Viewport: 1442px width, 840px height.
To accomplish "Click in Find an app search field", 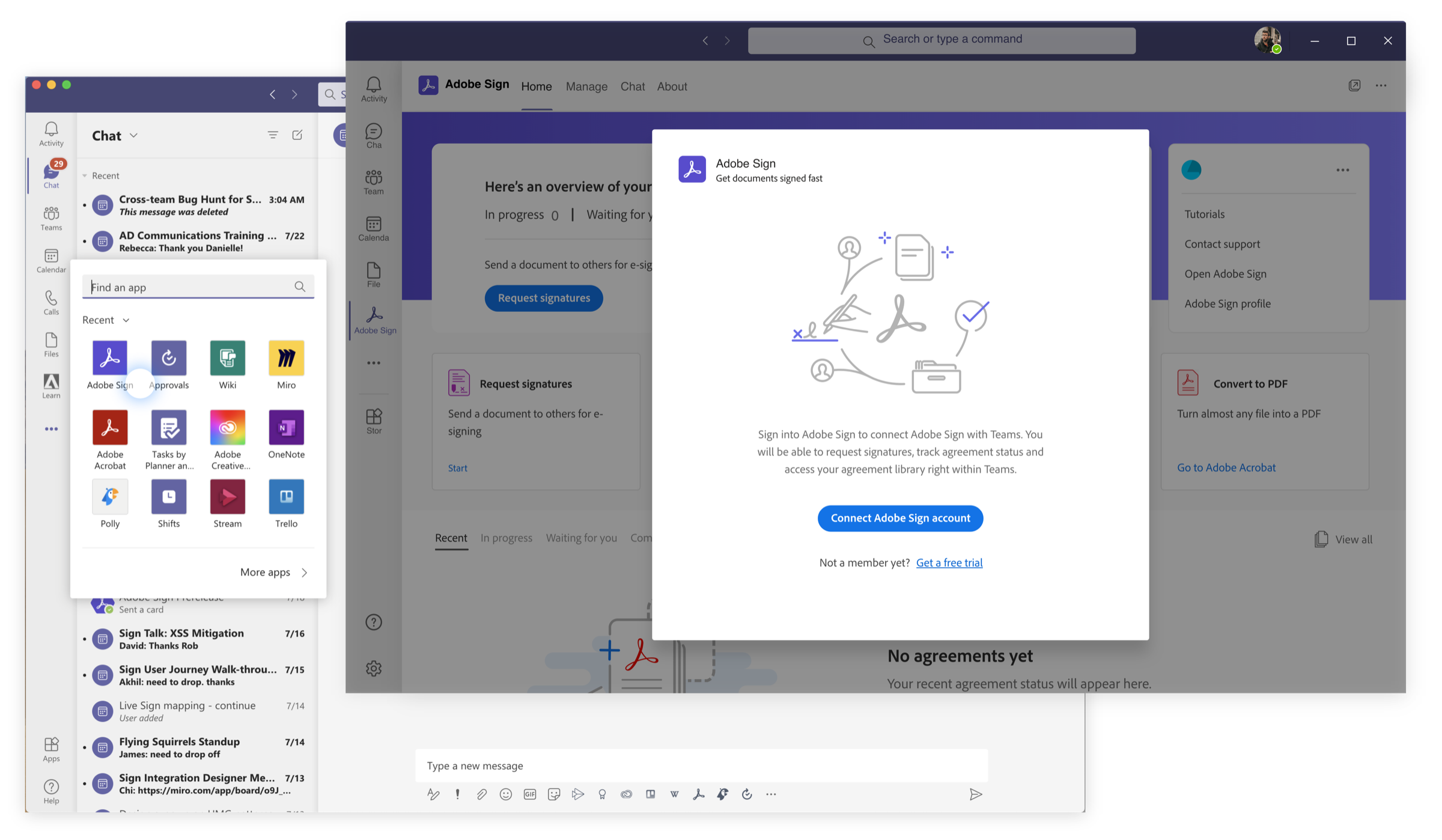I will point(198,287).
